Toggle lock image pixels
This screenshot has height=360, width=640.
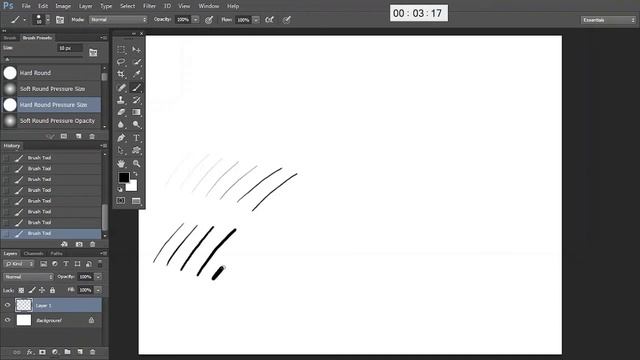(x=32, y=290)
